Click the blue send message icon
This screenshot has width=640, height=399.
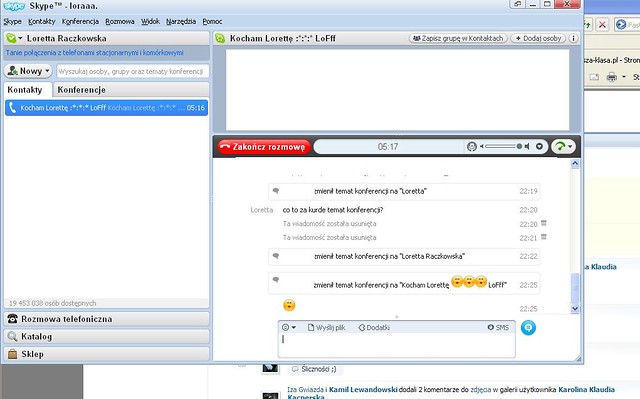tap(528, 328)
